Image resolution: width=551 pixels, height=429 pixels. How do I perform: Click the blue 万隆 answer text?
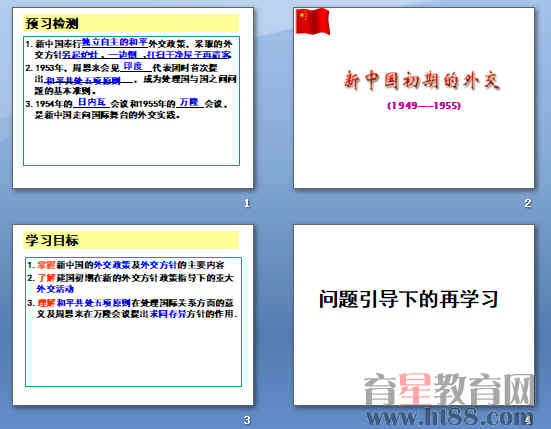tap(189, 102)
